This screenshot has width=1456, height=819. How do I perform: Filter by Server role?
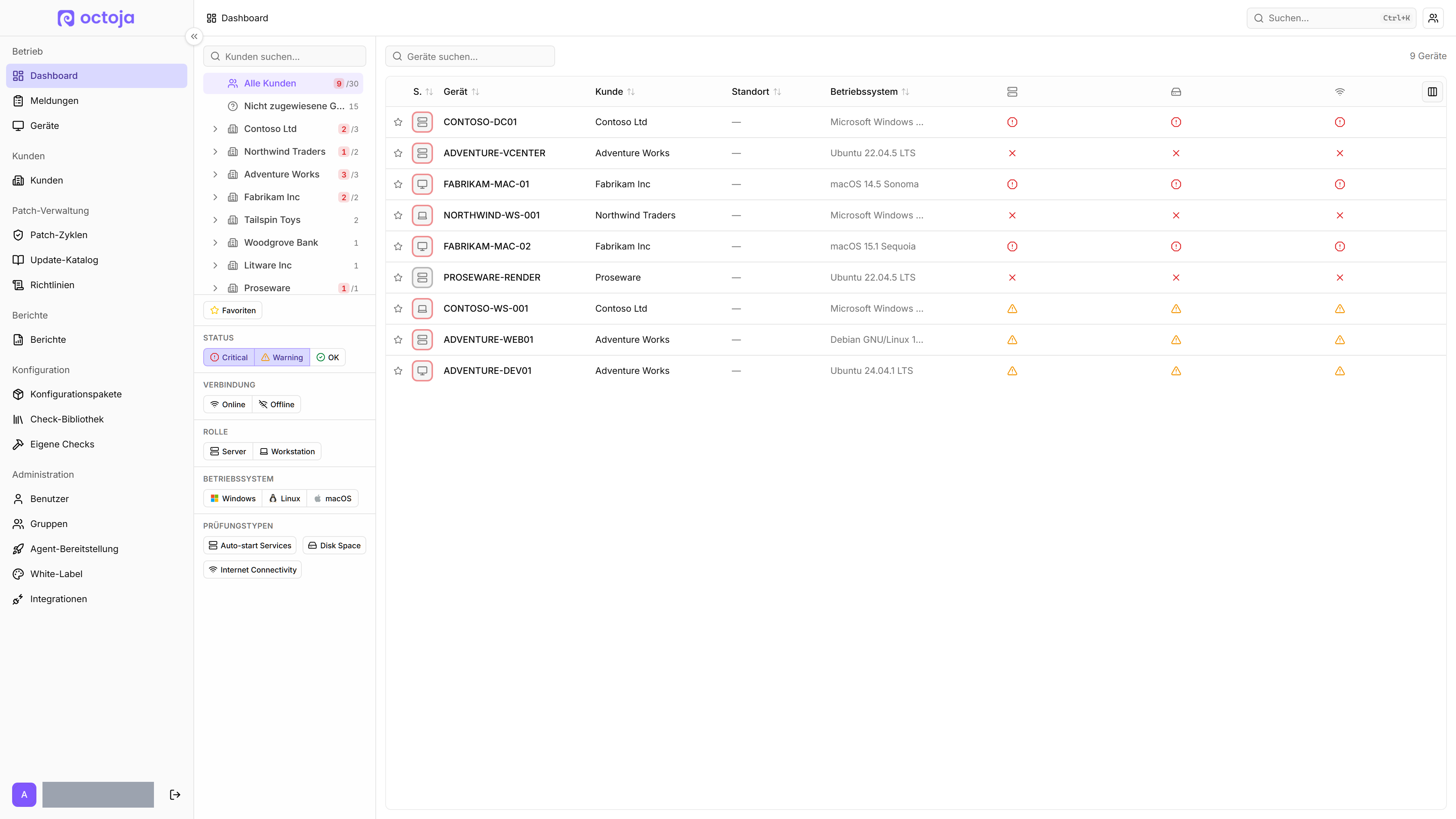tap(228, 451)
